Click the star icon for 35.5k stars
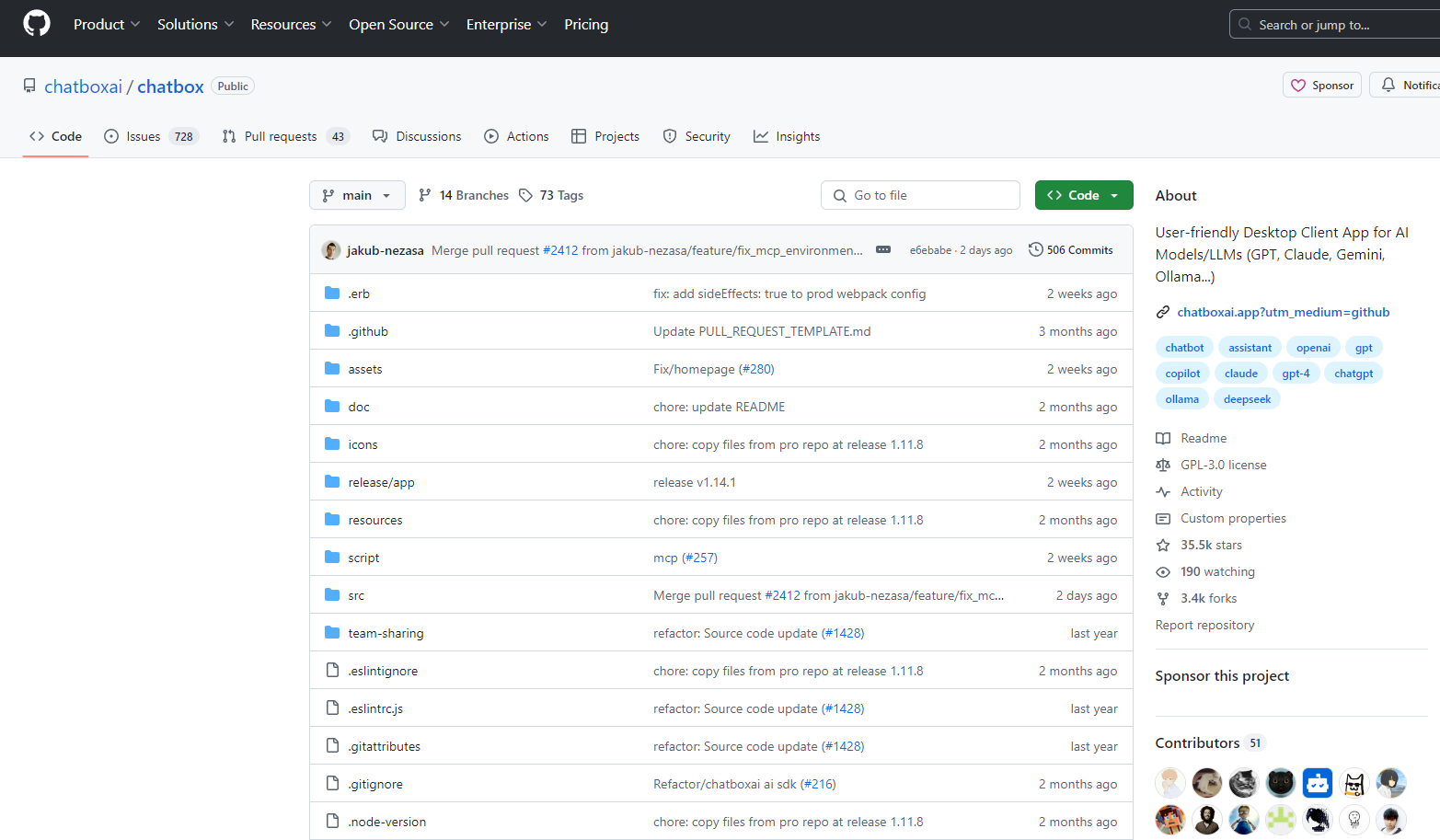Image resolution: width=1440 pixels, height=840 pixels. coord(1163,545)
